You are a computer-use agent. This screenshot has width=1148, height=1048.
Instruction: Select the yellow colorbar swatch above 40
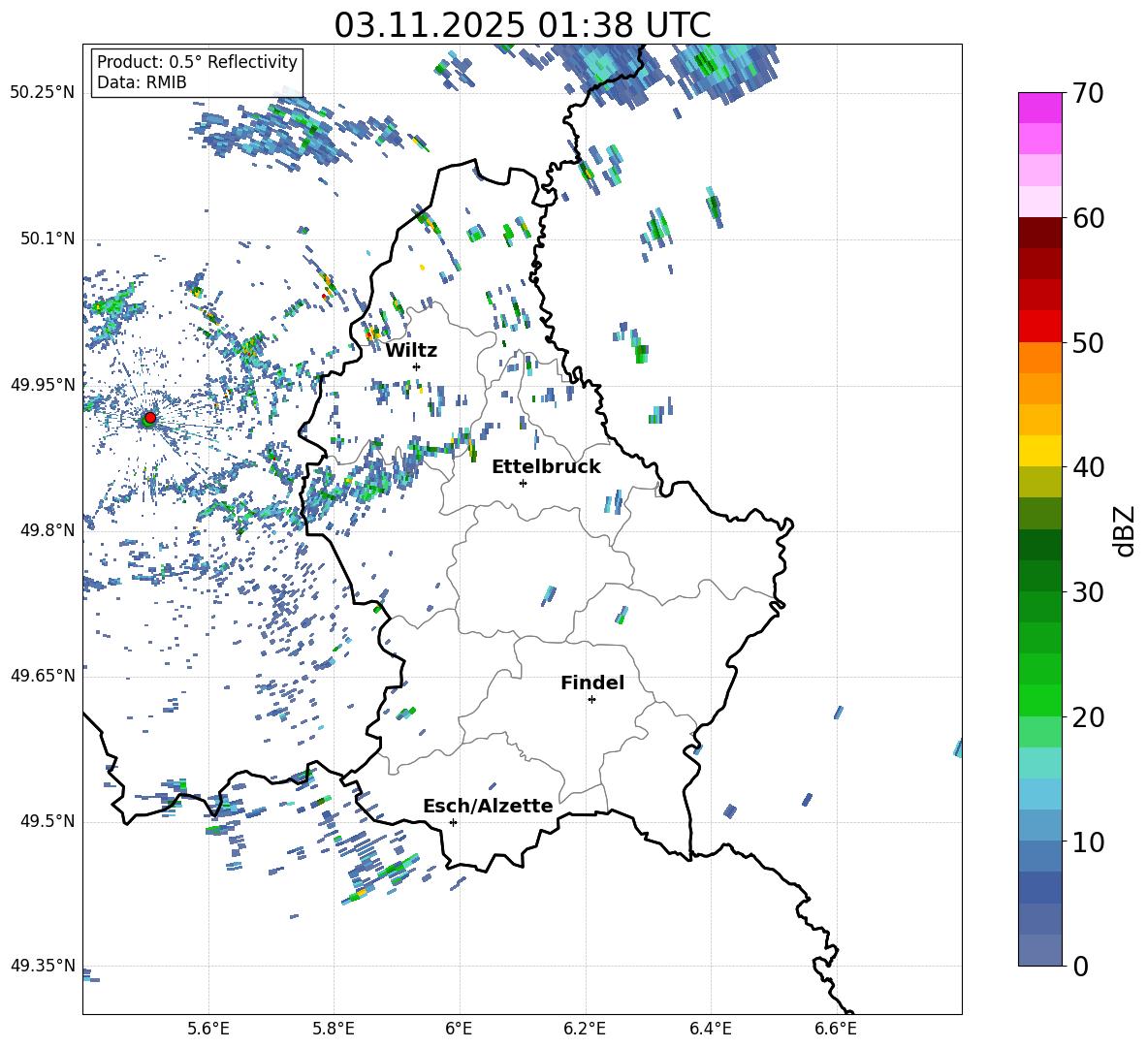point(1040,450)
